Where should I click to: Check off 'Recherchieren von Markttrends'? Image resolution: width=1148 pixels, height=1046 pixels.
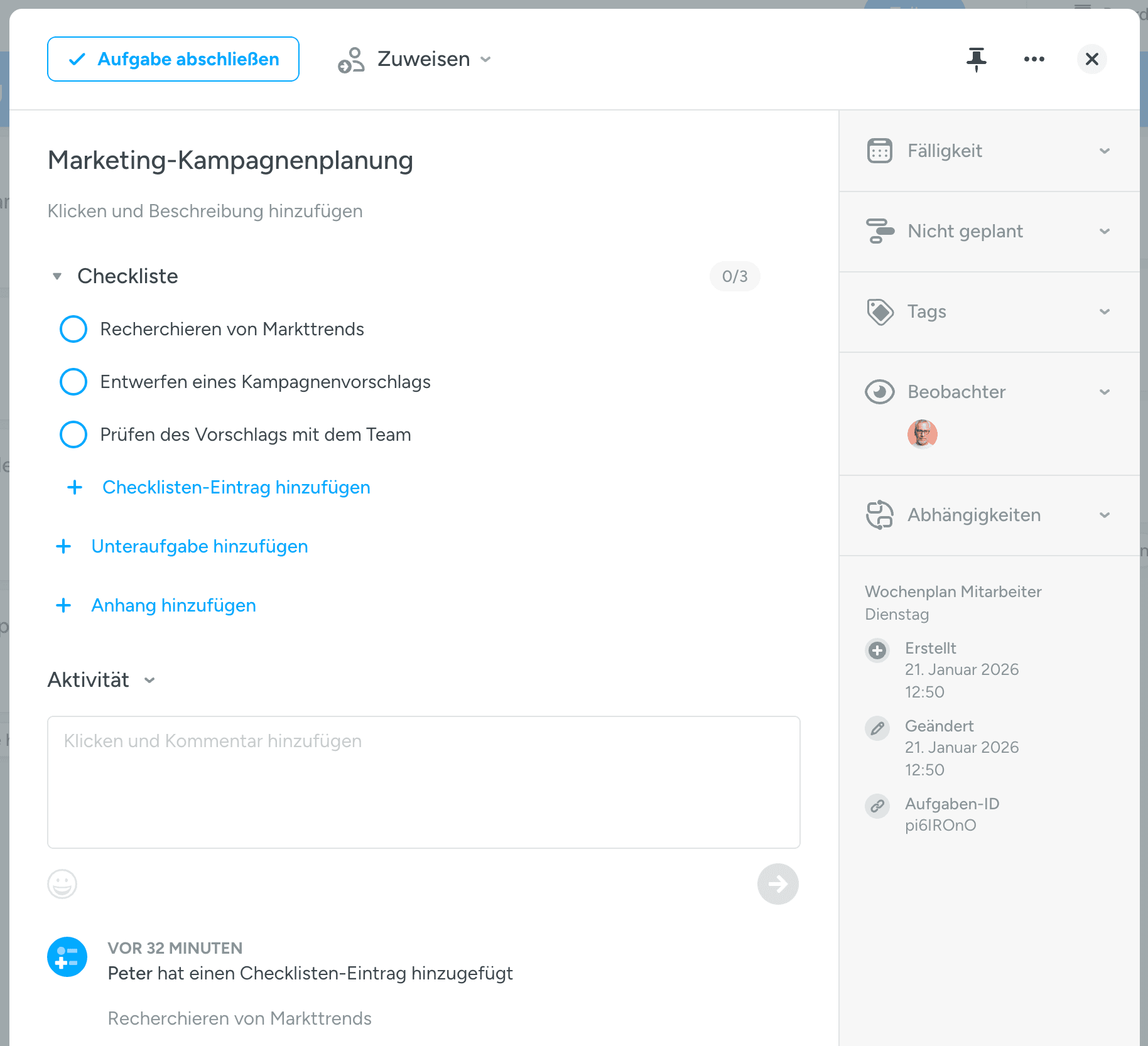[x=73, y=329]
